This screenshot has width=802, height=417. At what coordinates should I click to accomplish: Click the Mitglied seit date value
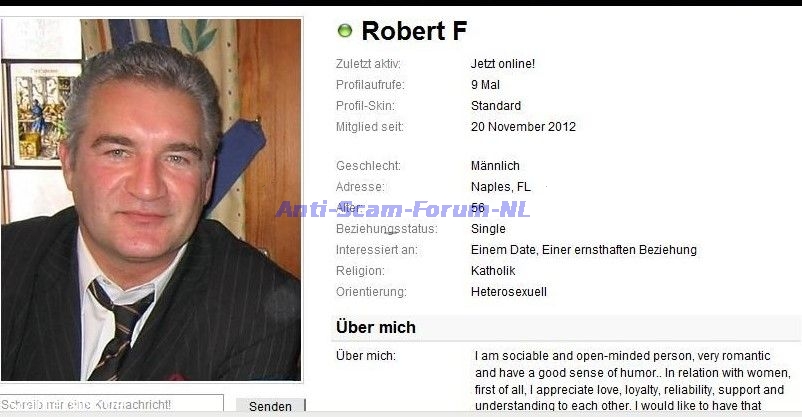[523, 126]
